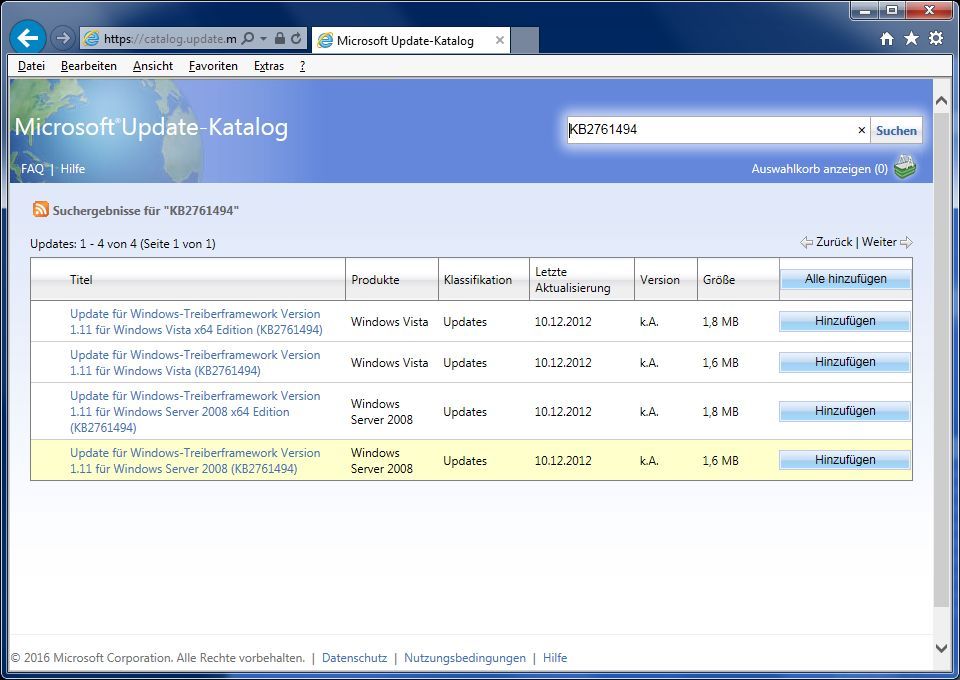
Task: Click 'Updates: 1 - 4 von 4' text
Action: pos(83,244)
